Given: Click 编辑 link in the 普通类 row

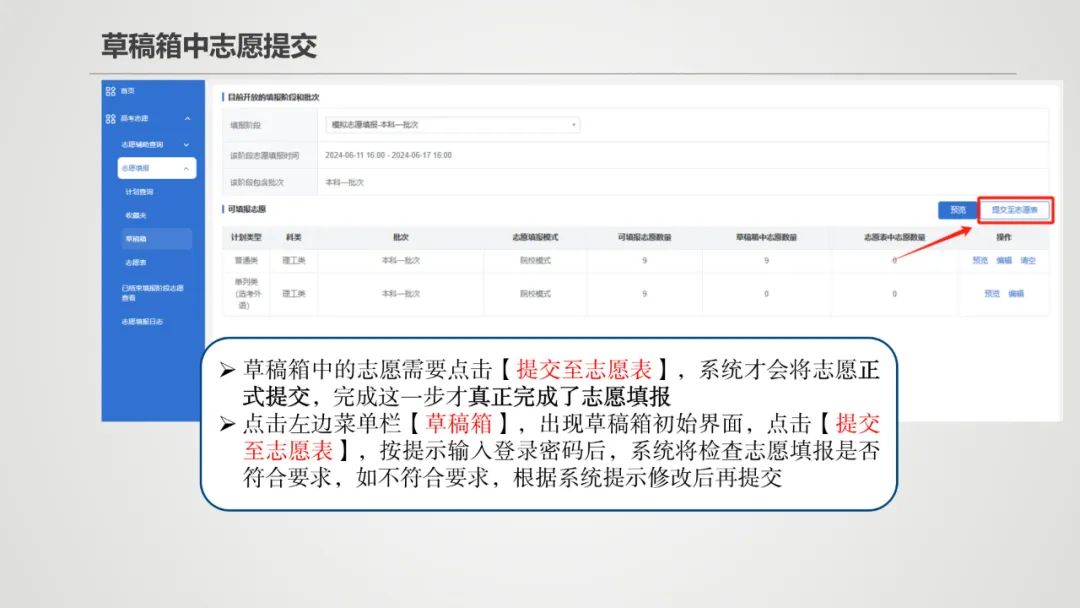Looking at the screenshot, I should coord(1004,261).
